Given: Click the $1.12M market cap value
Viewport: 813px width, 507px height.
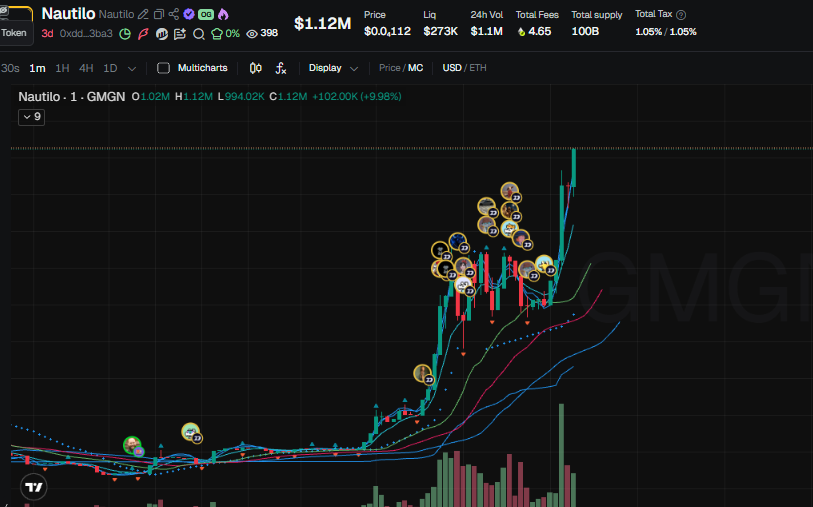Looking at the screenshot, I should pyautogui.click(x=323, y=23).
